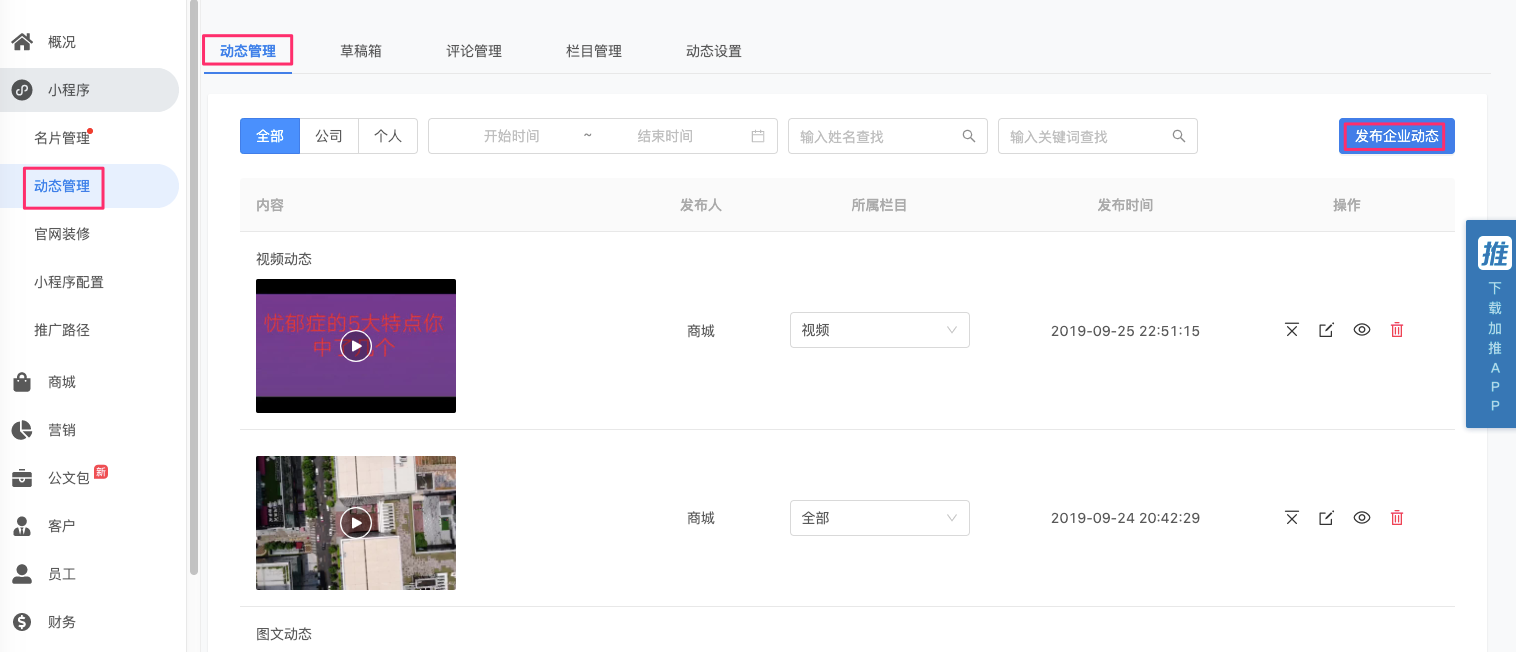Click the 下载加推APP side banner
1516x652 pixels.
[1491, 324]
